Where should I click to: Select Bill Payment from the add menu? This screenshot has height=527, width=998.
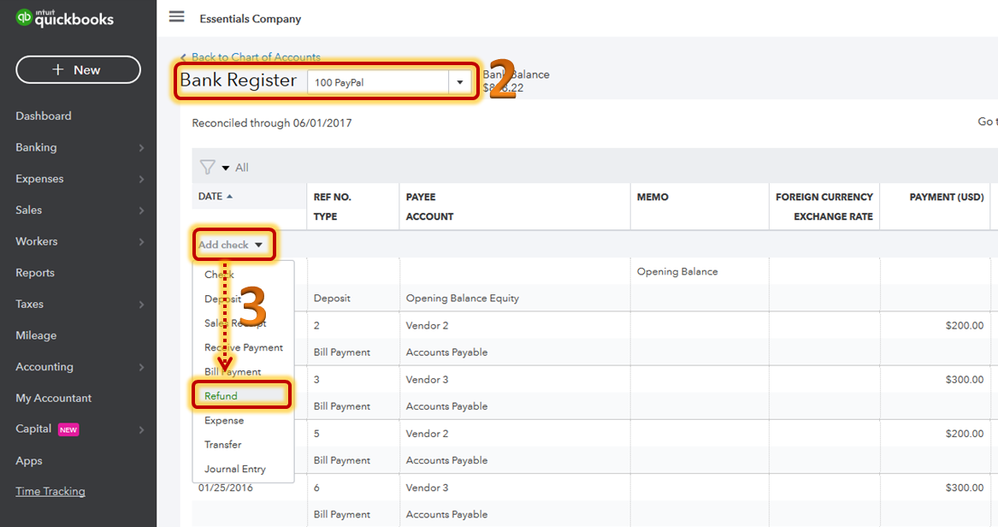point(232,372)
